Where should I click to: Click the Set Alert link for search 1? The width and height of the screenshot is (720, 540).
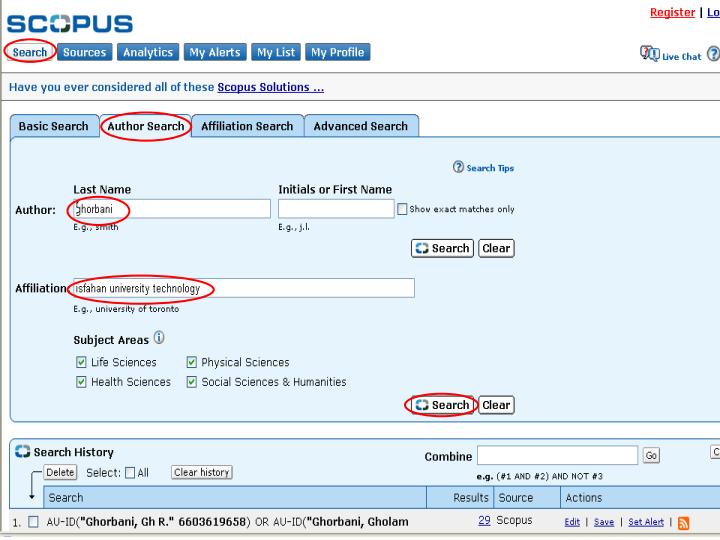click(x=646, y=522)
